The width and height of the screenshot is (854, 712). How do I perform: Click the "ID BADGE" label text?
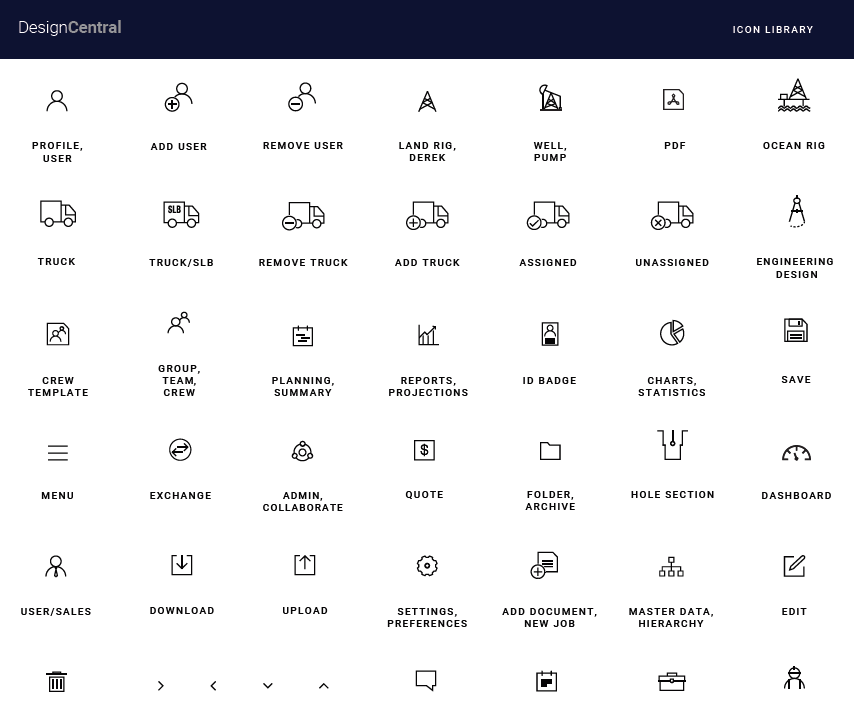[x=550, y=380]
